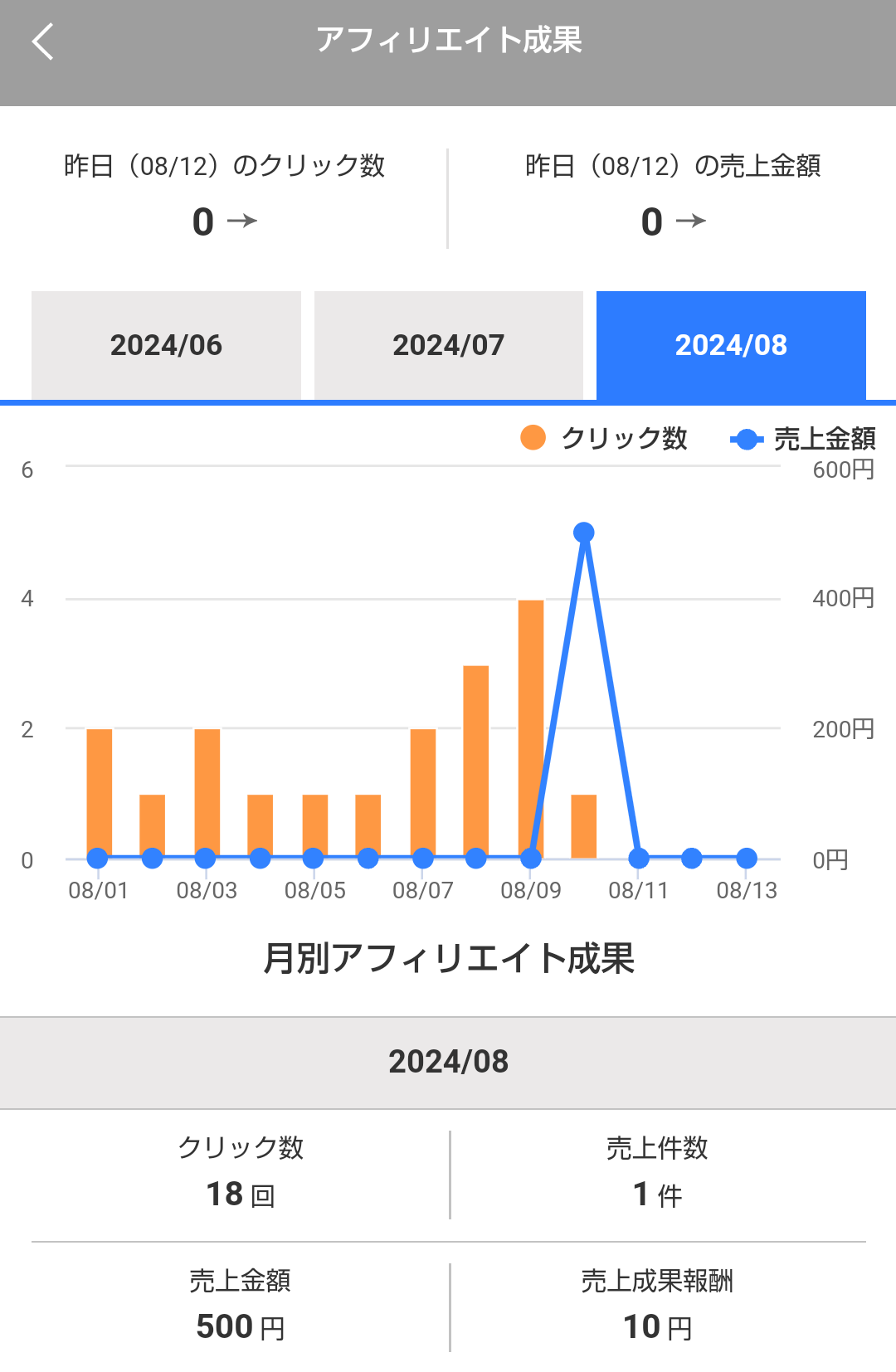
Task: Toggle the blue 売上金額 legend marker
Action: tap(747, 439)
